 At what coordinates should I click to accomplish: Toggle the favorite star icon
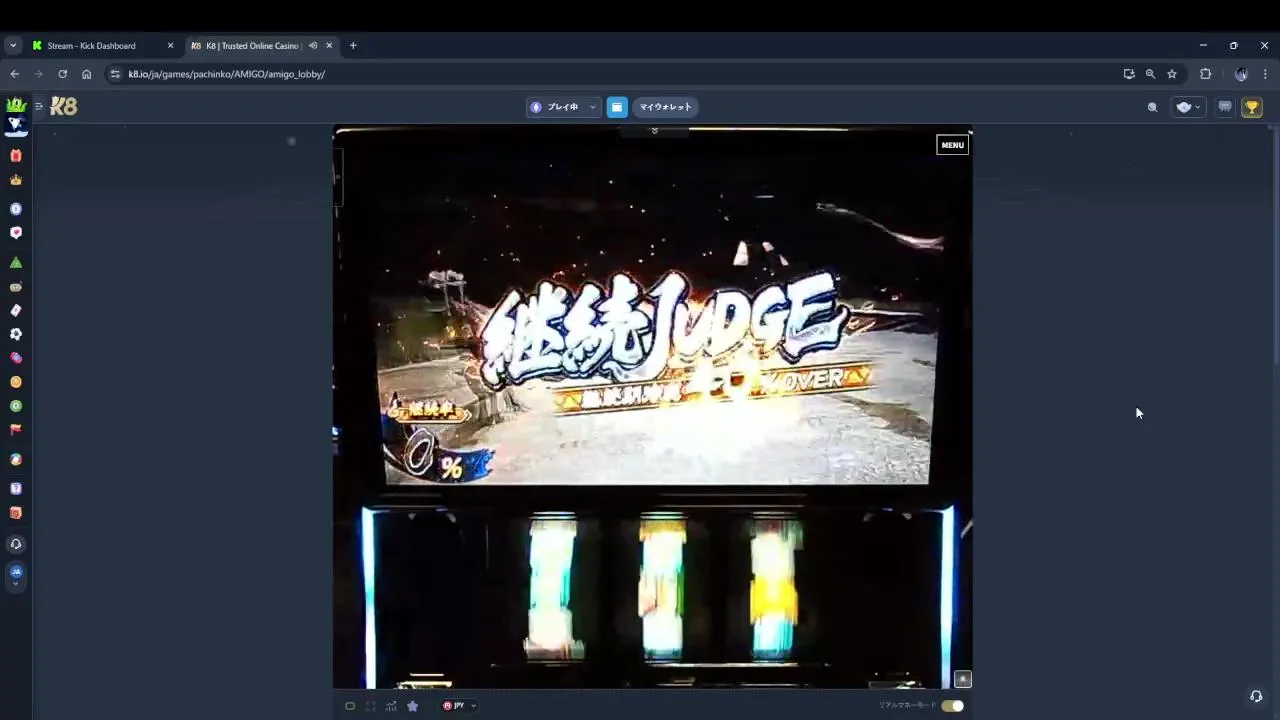point(412,706)
